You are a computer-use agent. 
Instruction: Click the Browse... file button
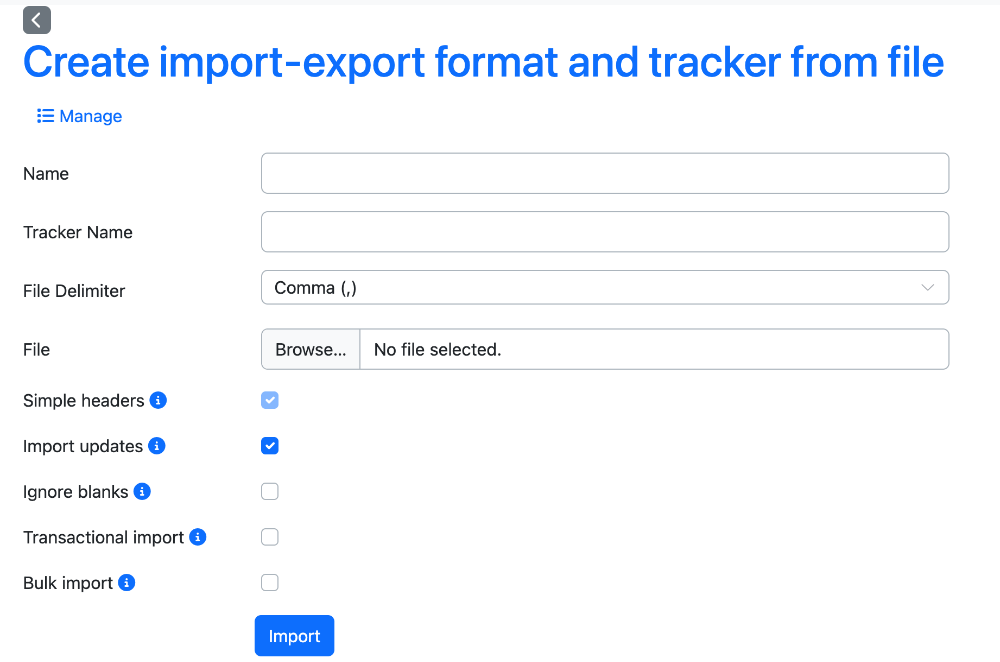click(x=311, y=349)
